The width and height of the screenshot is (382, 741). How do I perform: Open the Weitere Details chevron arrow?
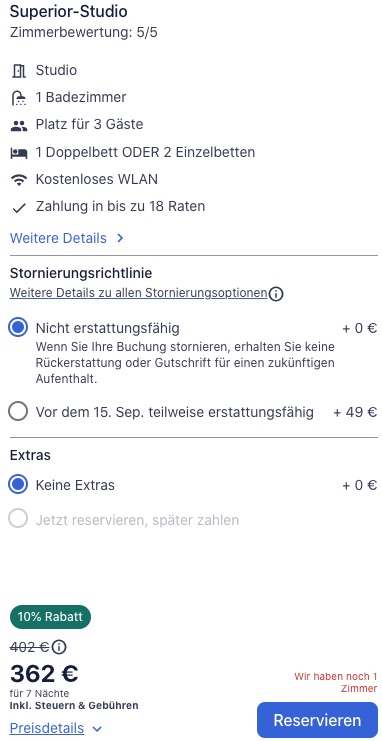tap(120, 238)
